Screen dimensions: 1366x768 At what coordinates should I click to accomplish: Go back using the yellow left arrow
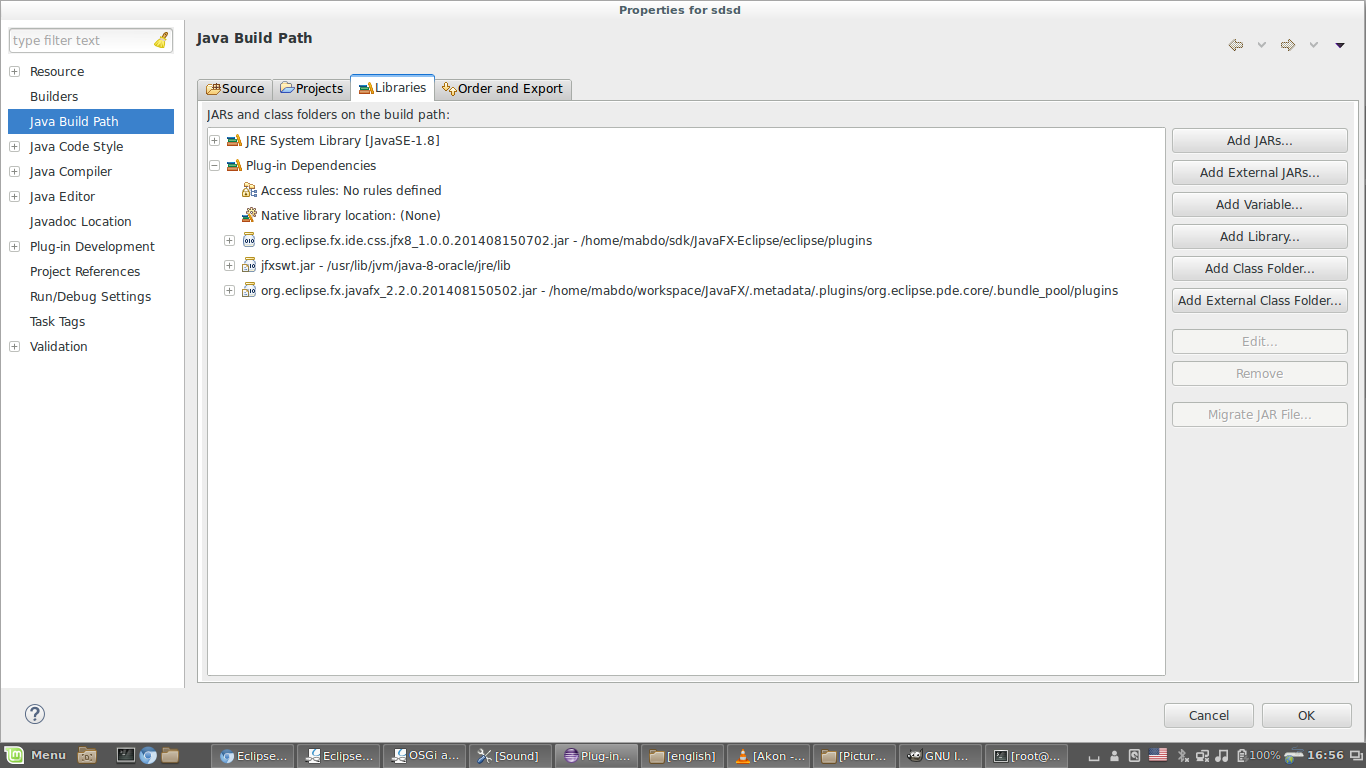tap(1236, 45)
